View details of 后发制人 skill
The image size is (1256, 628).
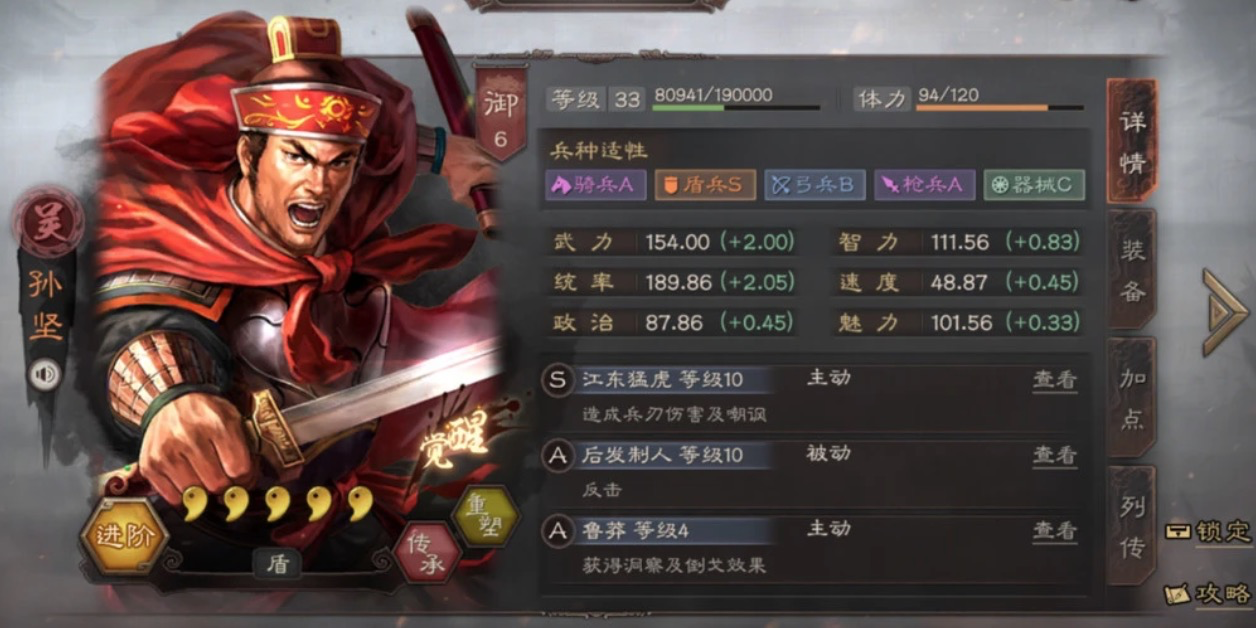click(1055, 455)
